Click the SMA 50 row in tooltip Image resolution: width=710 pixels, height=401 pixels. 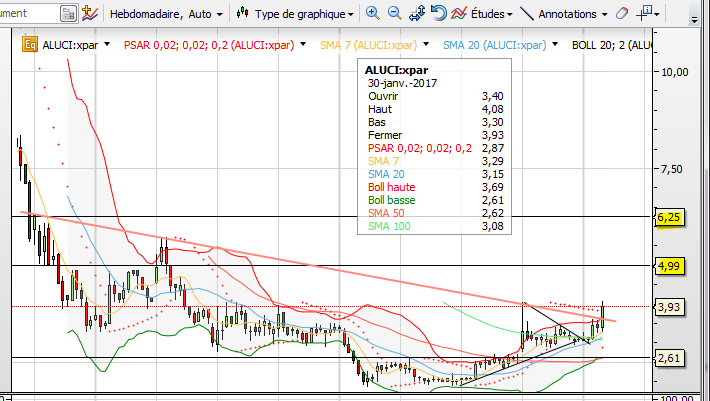coord(436,213)
